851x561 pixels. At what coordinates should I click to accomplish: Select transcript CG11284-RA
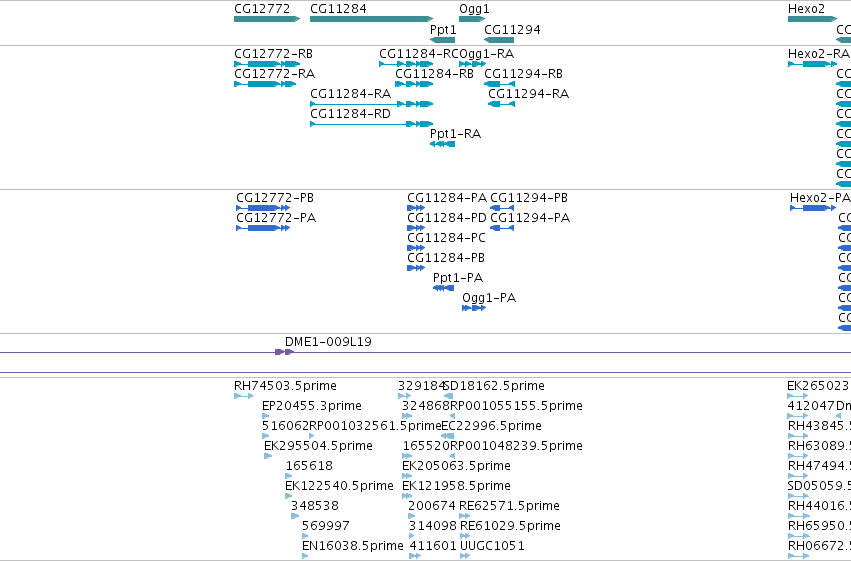(371, 104)
